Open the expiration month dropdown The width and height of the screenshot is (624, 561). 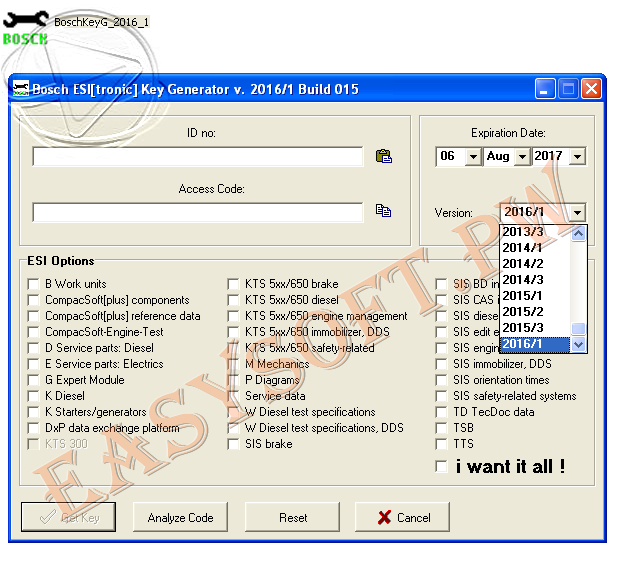pos(522,156)
